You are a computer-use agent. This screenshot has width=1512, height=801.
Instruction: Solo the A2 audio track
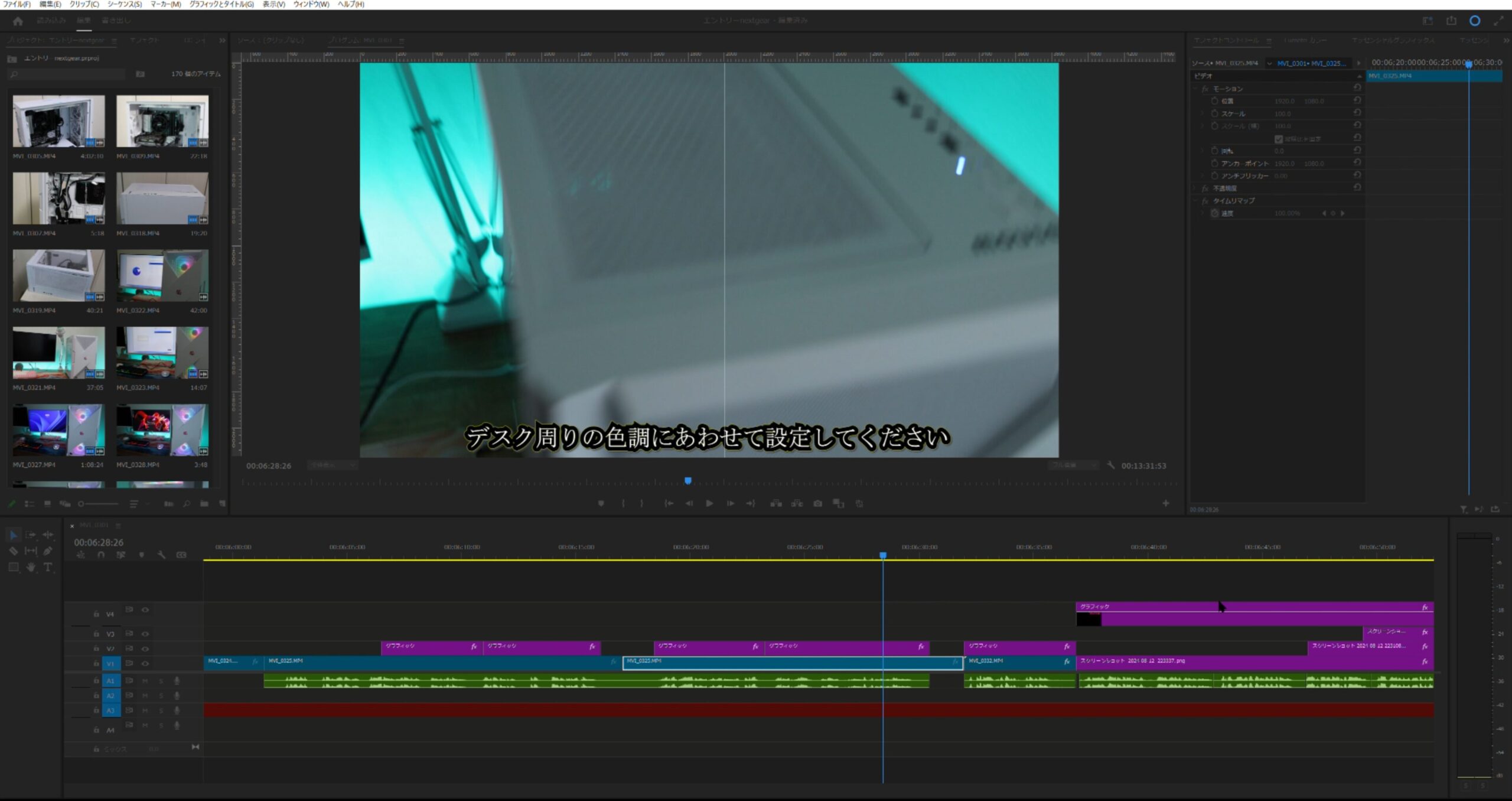(x=161, y=696)
